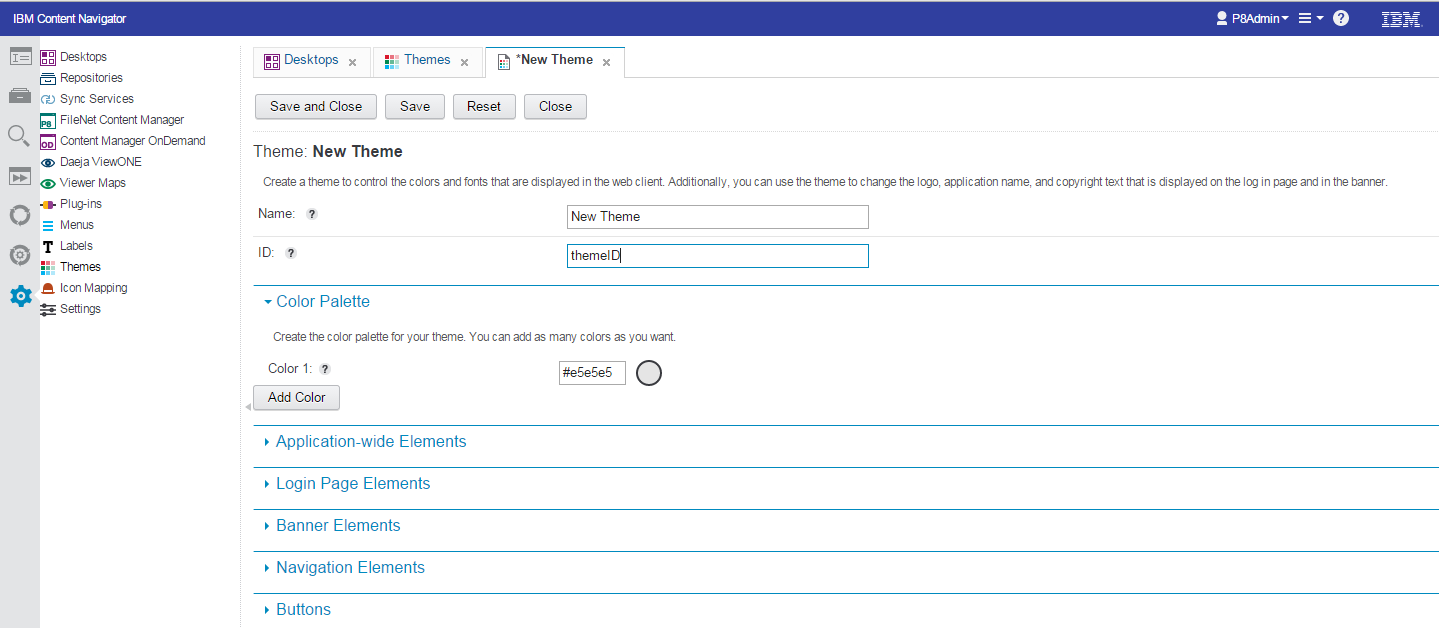
Task: Open Icon Mapping in the tree
Action: [93, 288]
